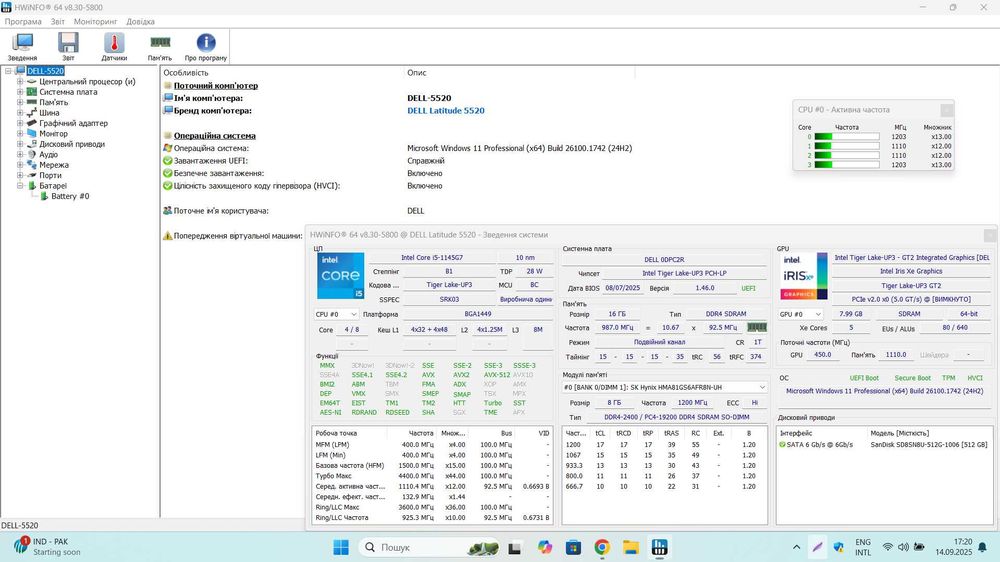Click the Пам'ять memory toolbar icon
This screenshot has width=1000, height=562.
160,47
